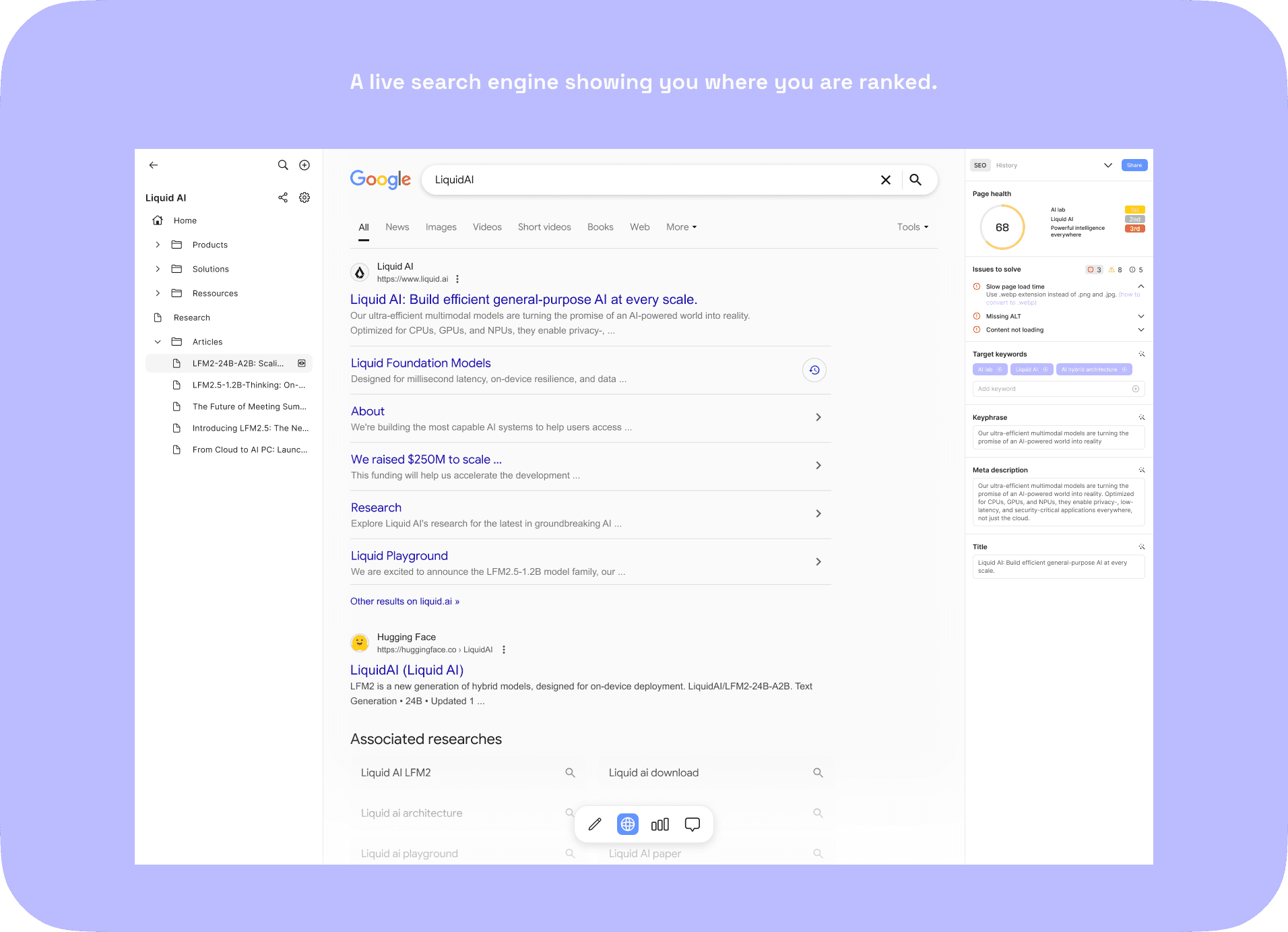1288x932 pixels.
Task: Collapse right panel with chevron near Share
Action: tap(1108, 165)
